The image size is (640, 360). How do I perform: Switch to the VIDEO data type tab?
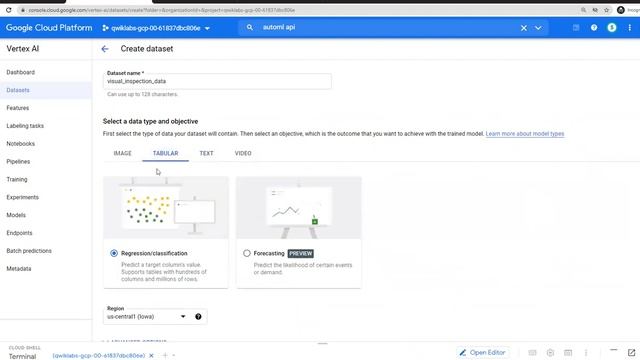click(x=243, y=153)
